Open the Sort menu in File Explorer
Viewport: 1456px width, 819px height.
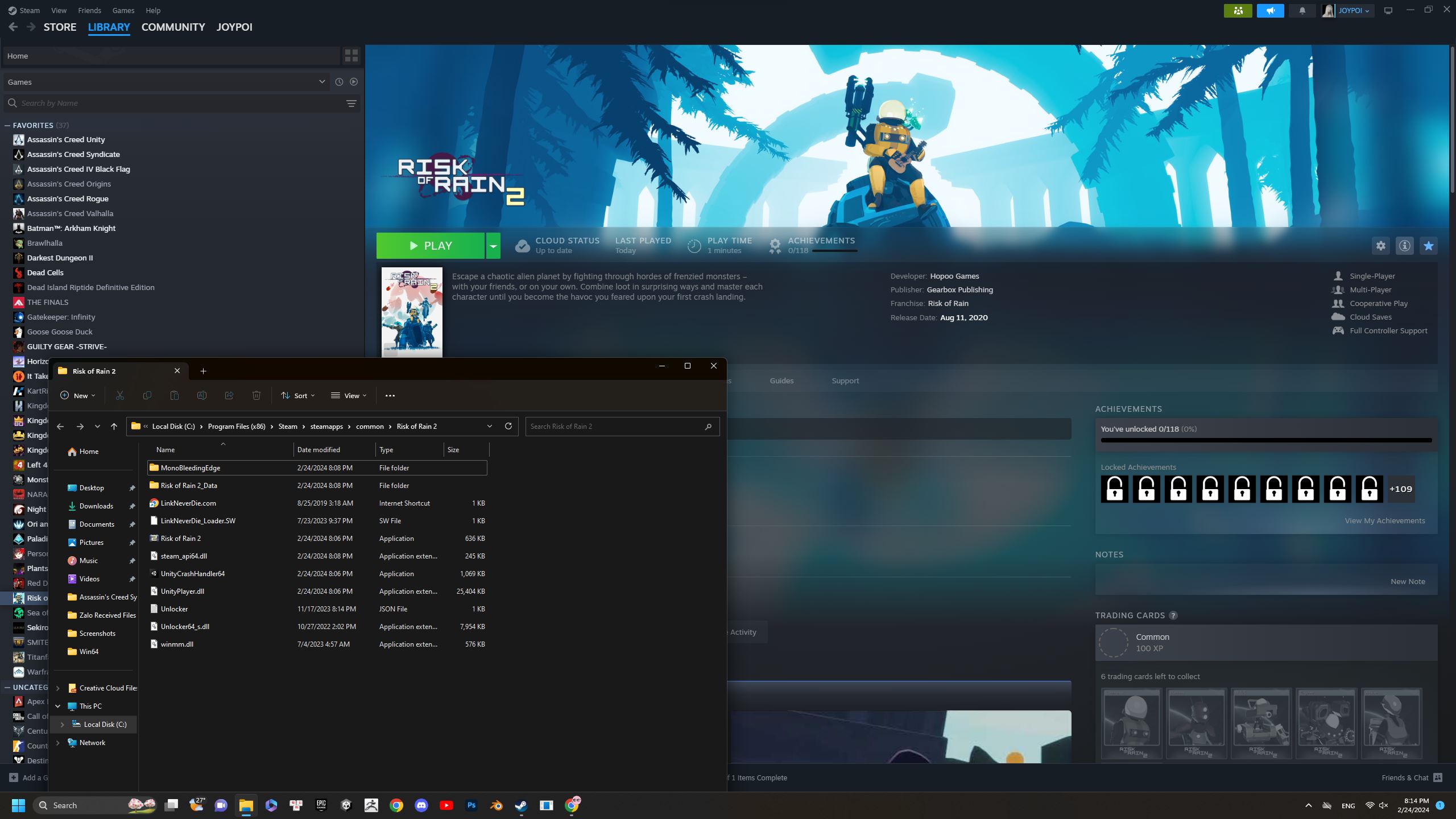[297, 395]
